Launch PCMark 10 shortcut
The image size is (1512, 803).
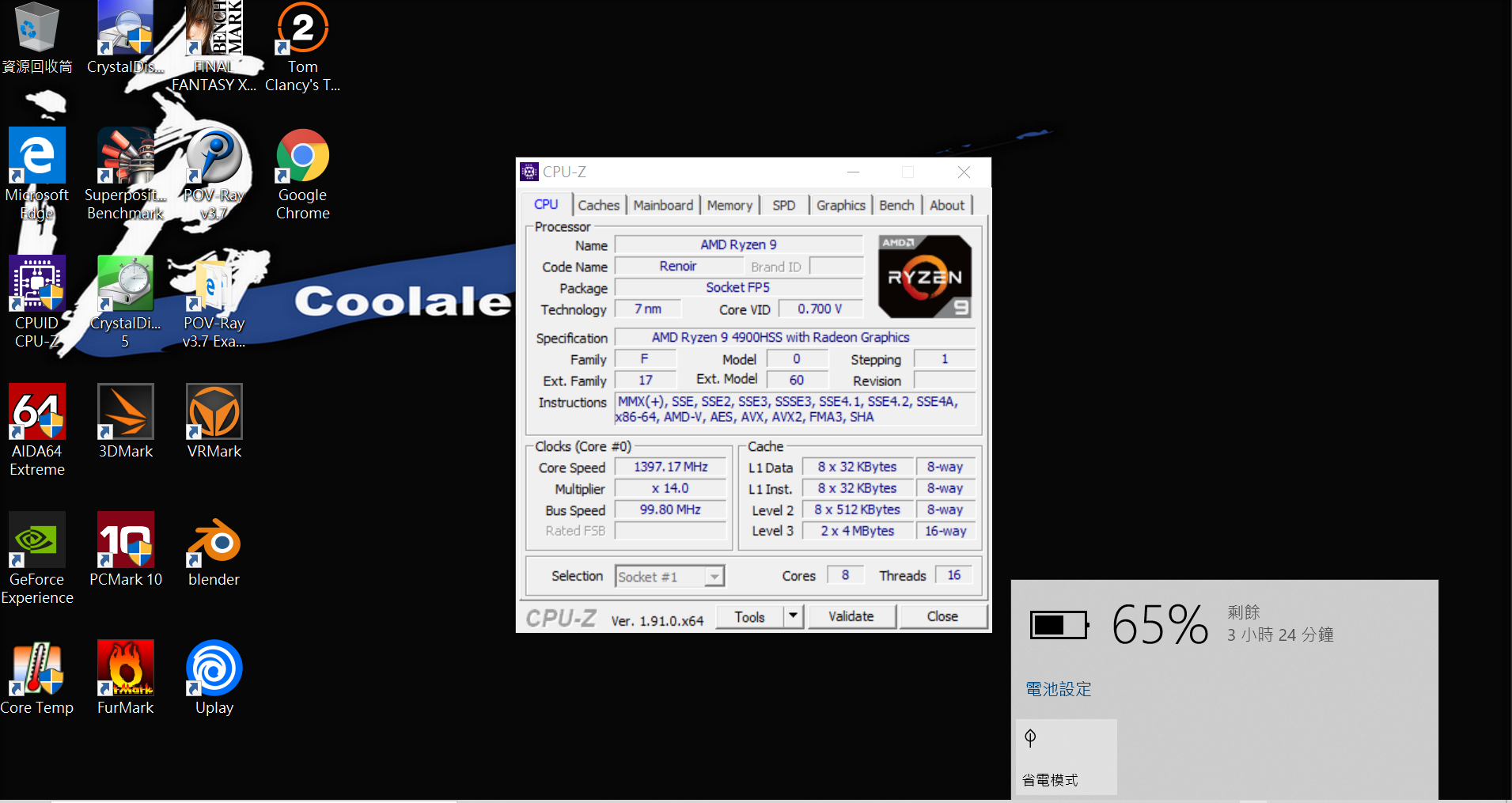pos(125,549)
